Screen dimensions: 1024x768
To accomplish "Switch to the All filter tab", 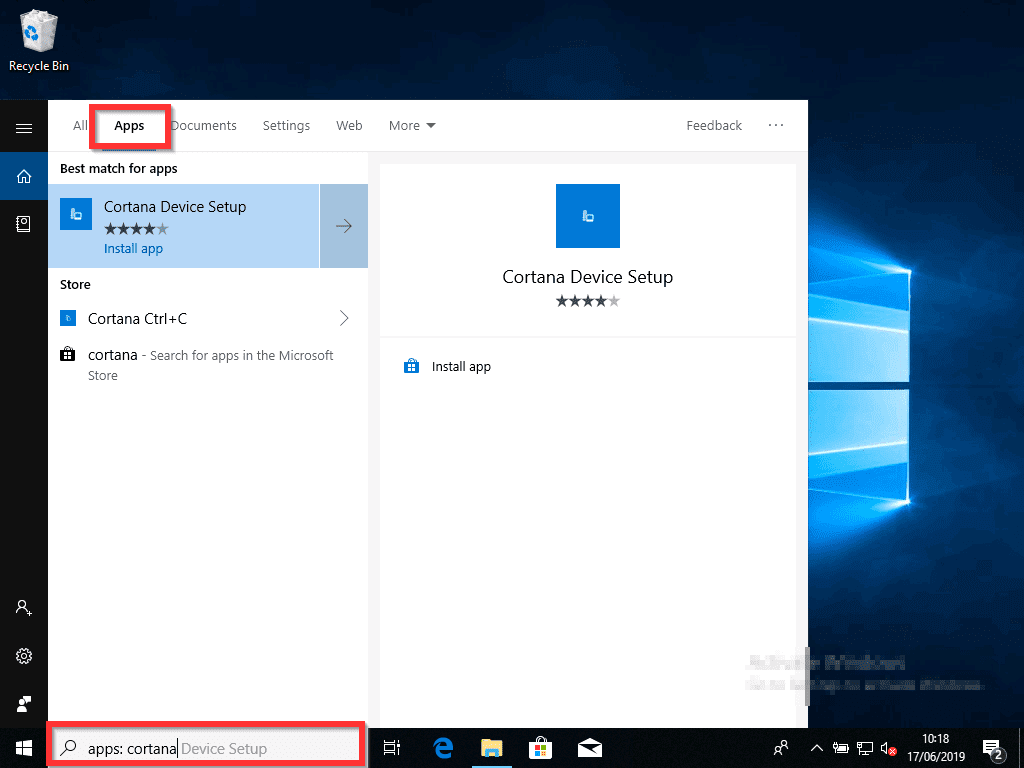I will coord(80,125).
